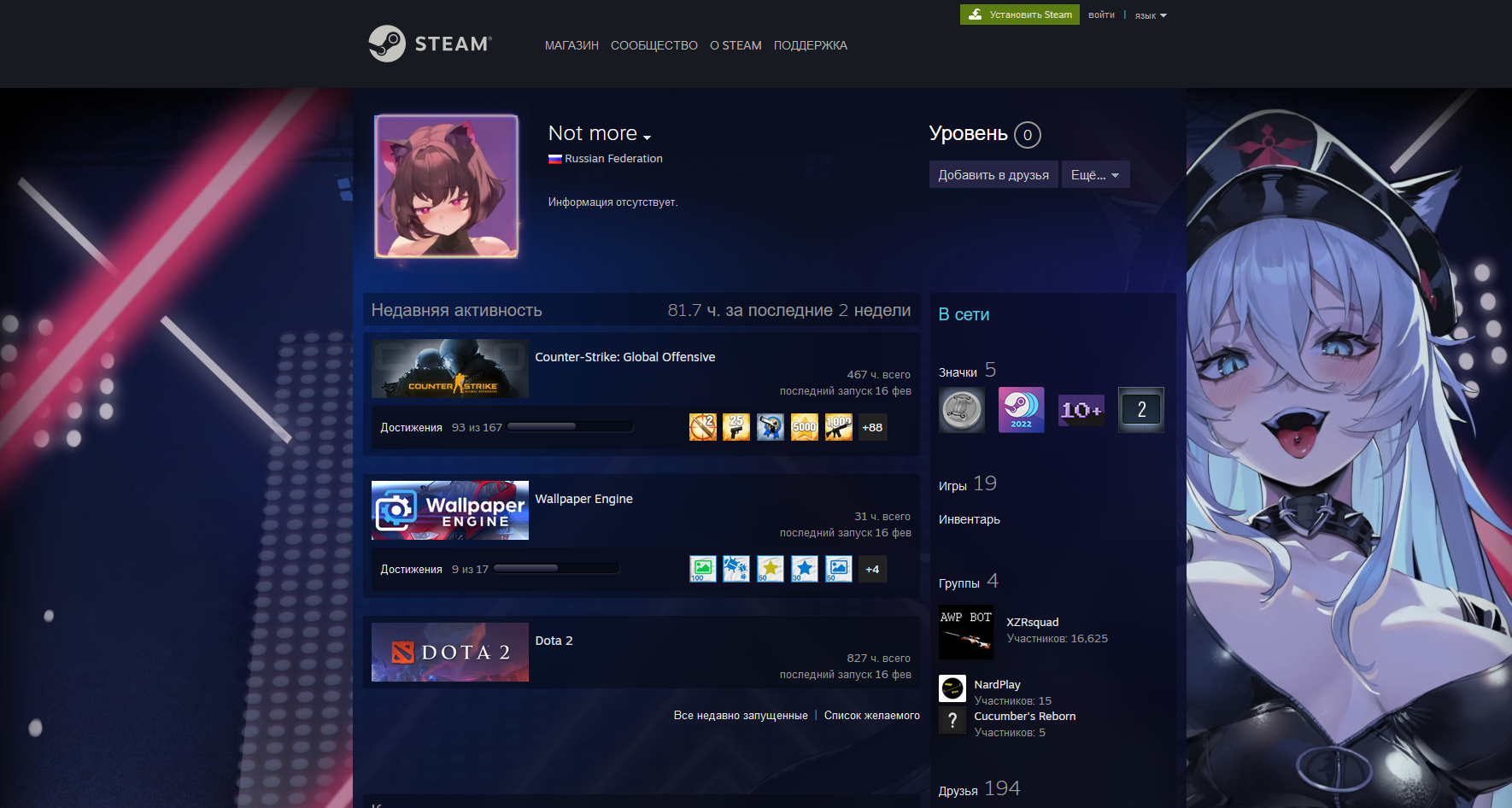Open the 'NardPlay' group name link
This screenshot has width=1512, height=808.
[x=997, y=684]
